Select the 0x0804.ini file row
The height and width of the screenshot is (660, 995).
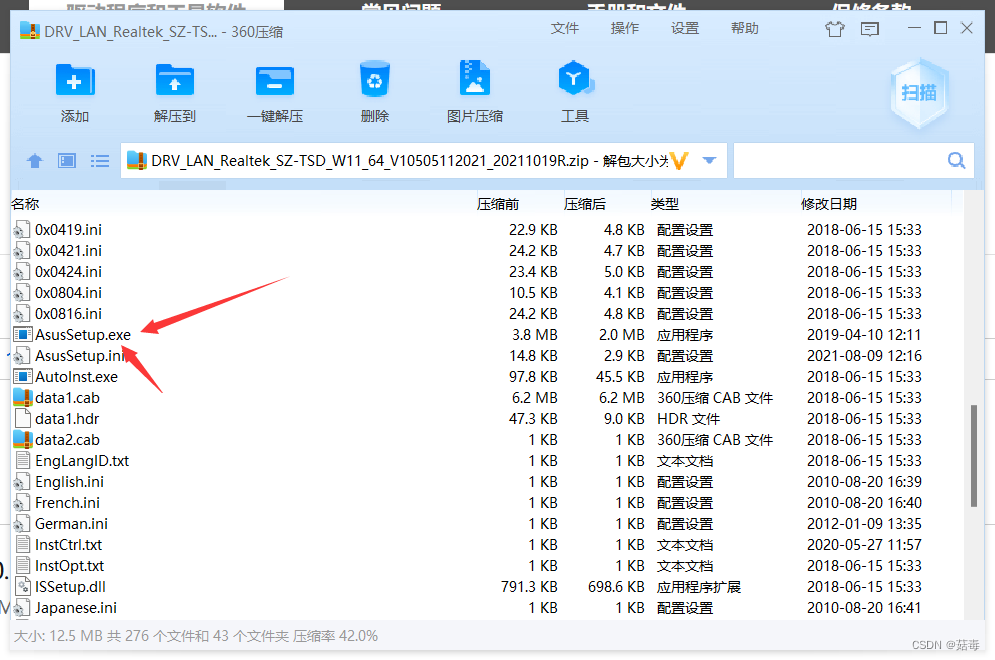pyautogui.click(x=485, y=293)
